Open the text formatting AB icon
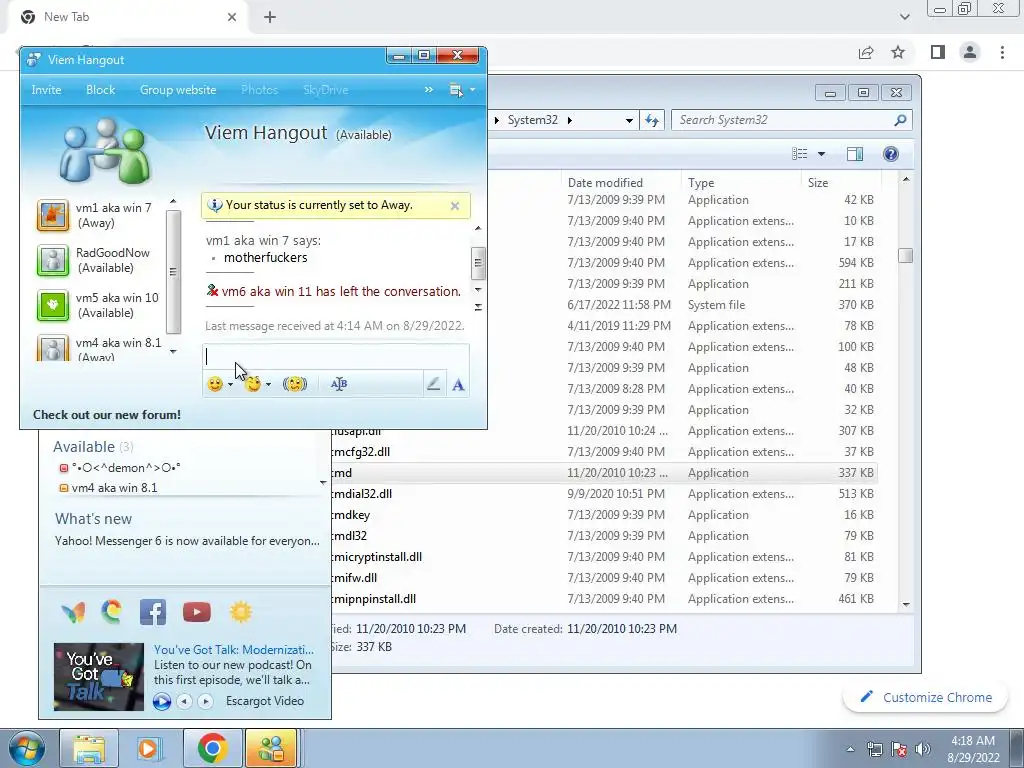 point(338,384)
